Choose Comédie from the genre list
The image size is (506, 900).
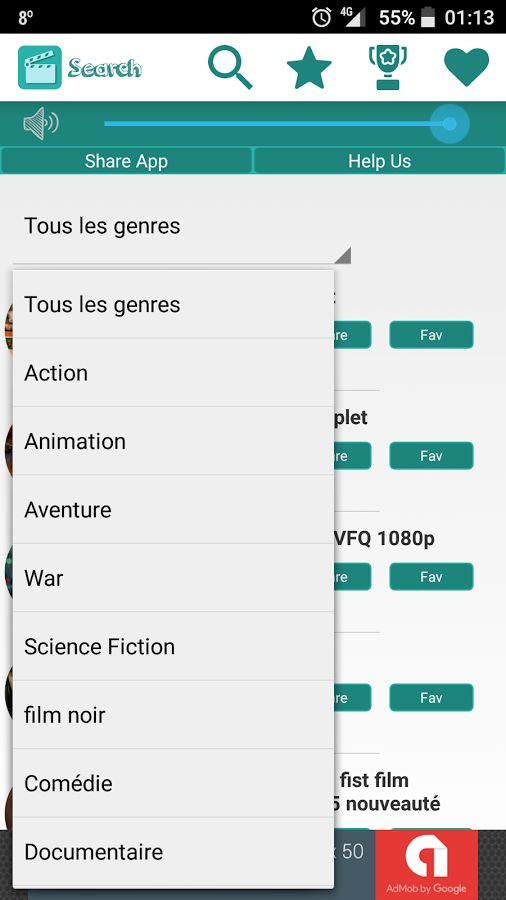click(173, 783)
